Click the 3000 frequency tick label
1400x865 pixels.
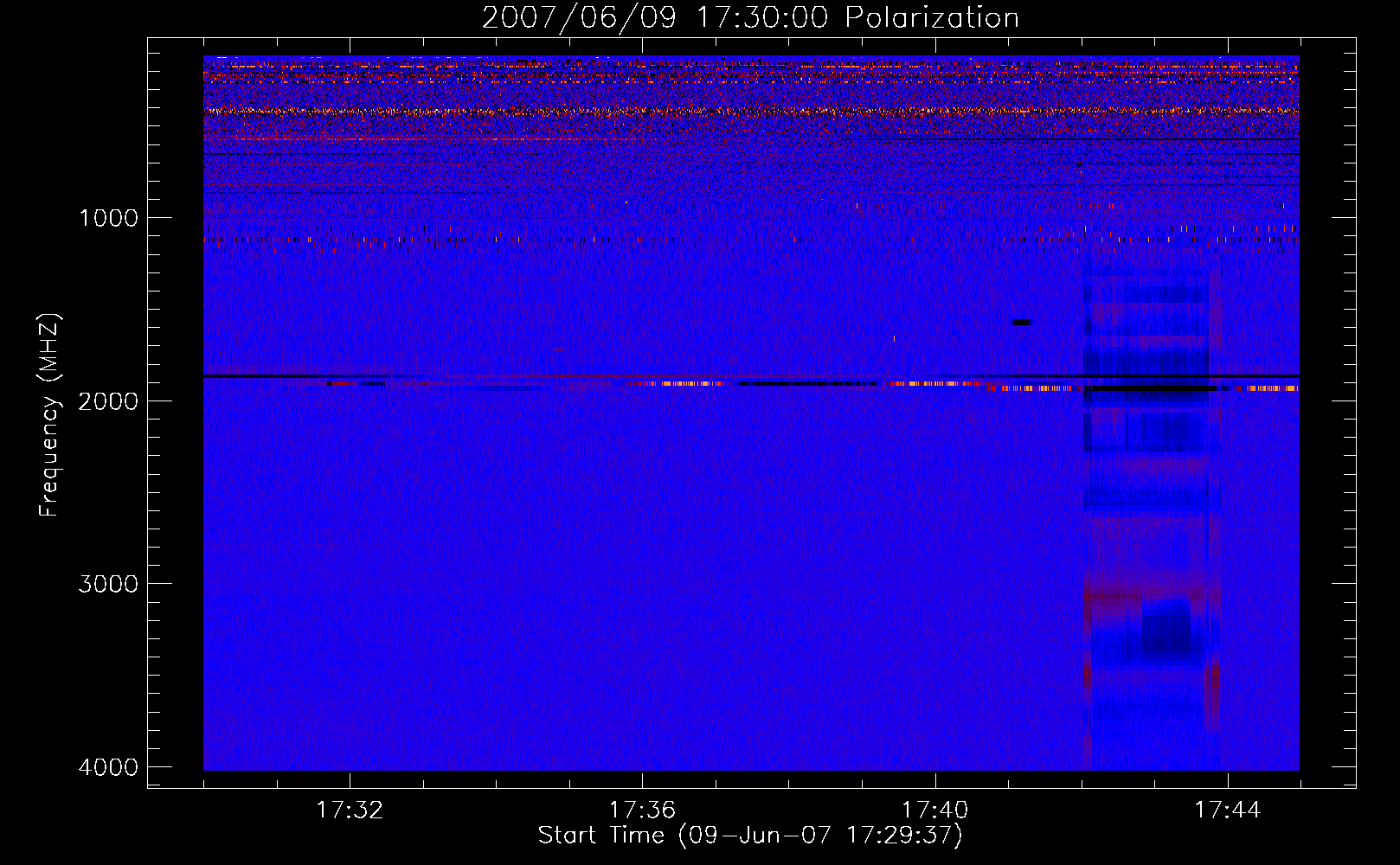coord(109,583)
